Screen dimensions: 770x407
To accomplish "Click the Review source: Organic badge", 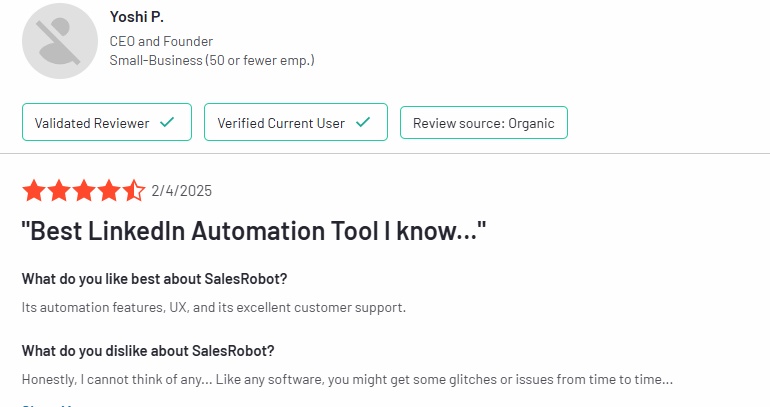I will click(484, 123).
